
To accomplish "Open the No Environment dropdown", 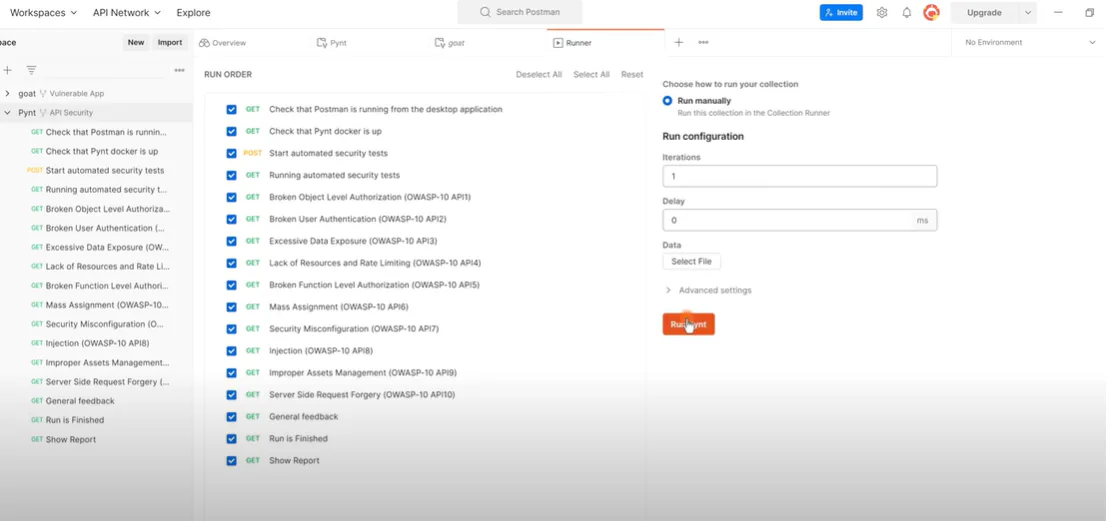I will click(1030, 43).
